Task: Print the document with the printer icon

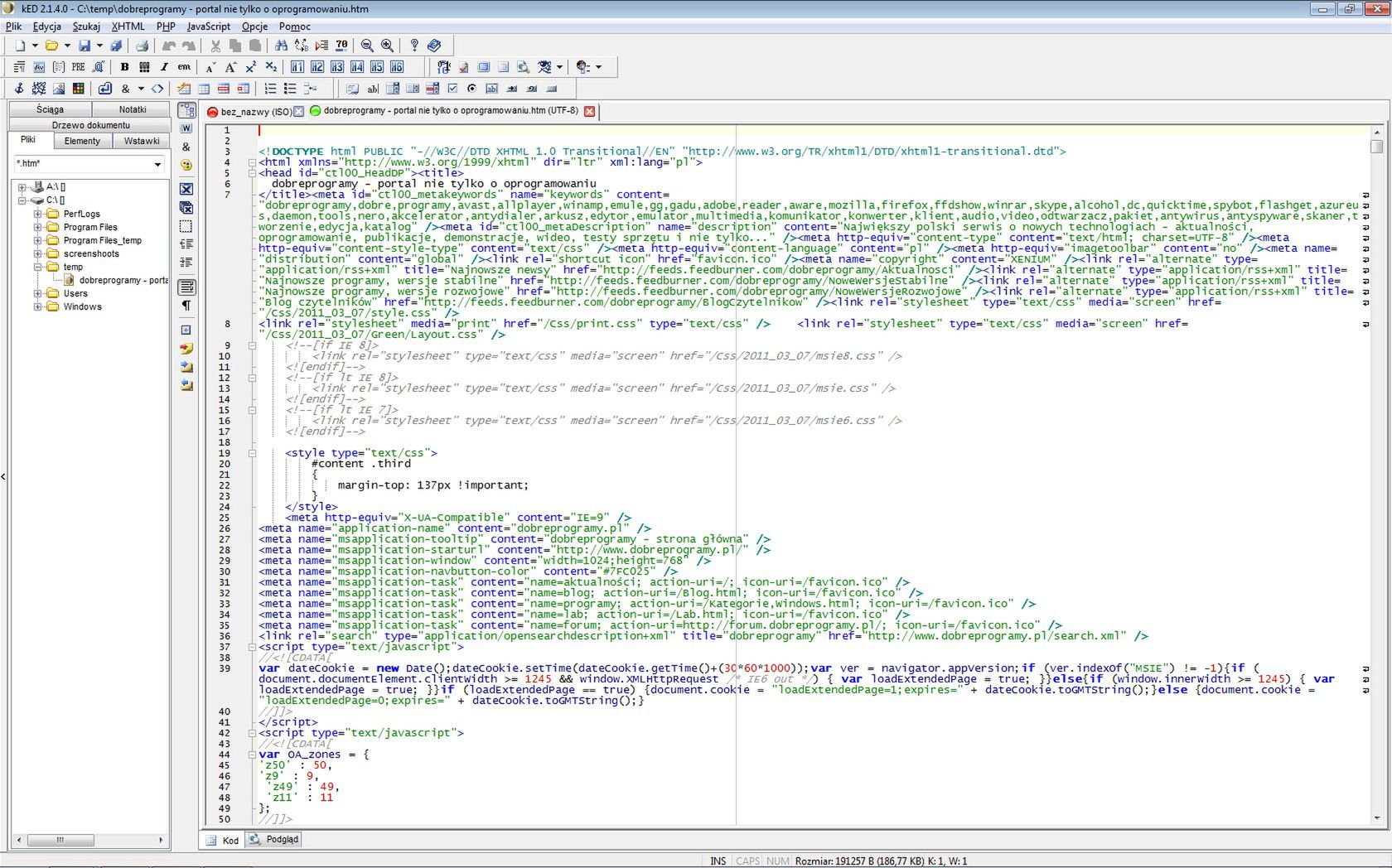Action: pyautogui.click(x=142, y=46)
